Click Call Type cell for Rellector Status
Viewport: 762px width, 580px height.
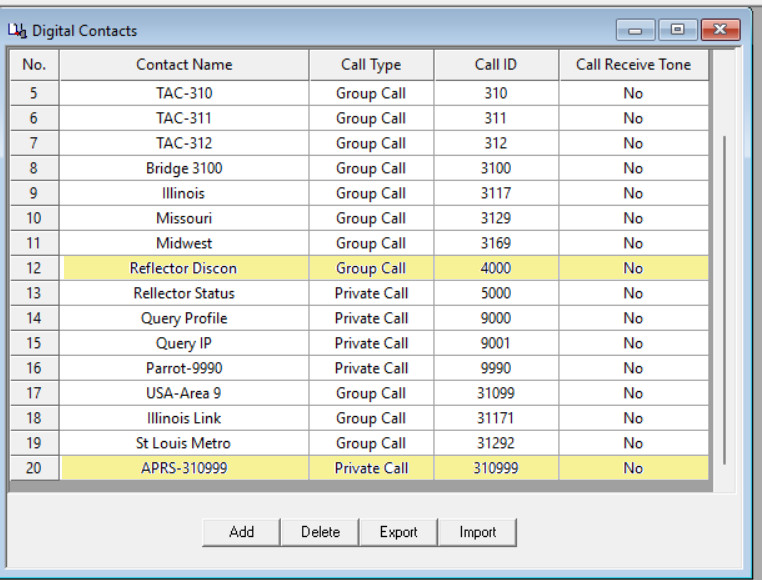[x=371, y=293]
